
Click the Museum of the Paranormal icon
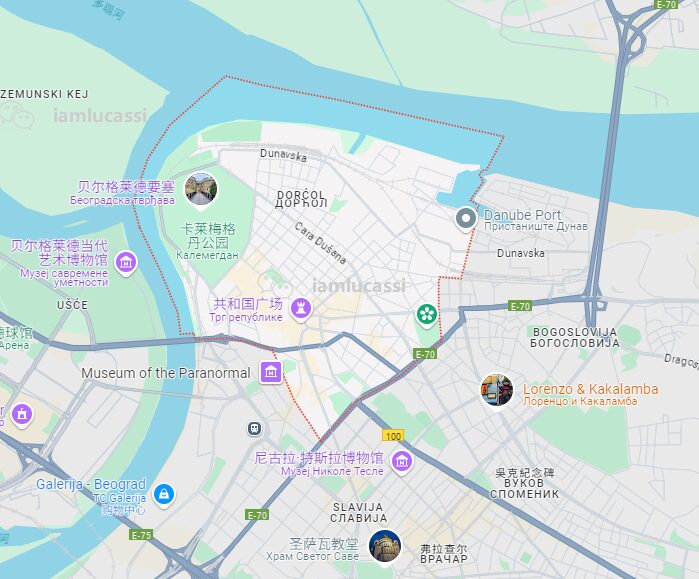[271, 372]
